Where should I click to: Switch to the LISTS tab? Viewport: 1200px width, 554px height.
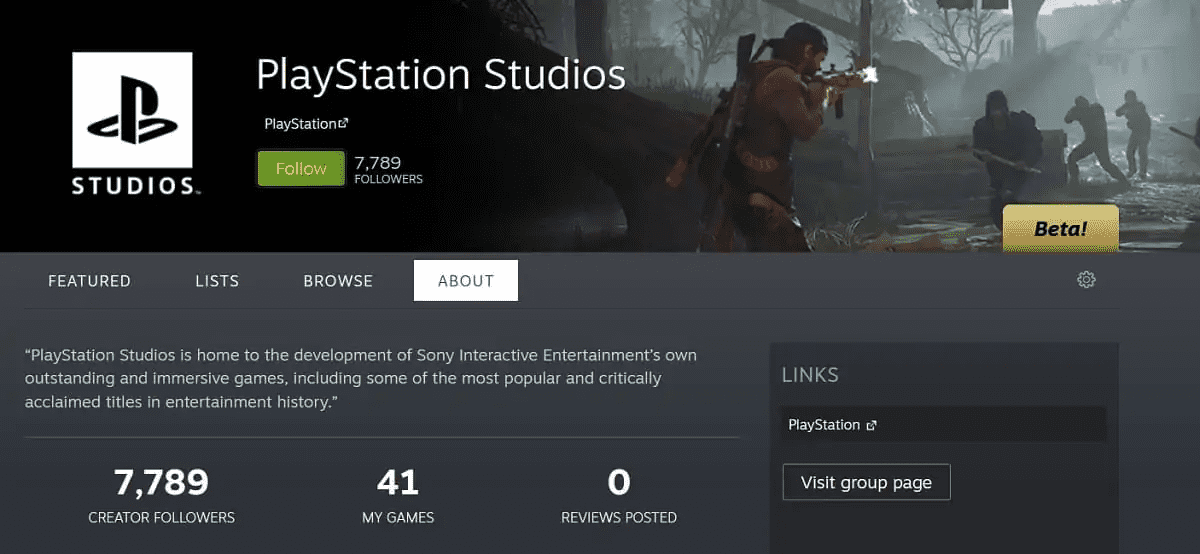coord(217,281)
